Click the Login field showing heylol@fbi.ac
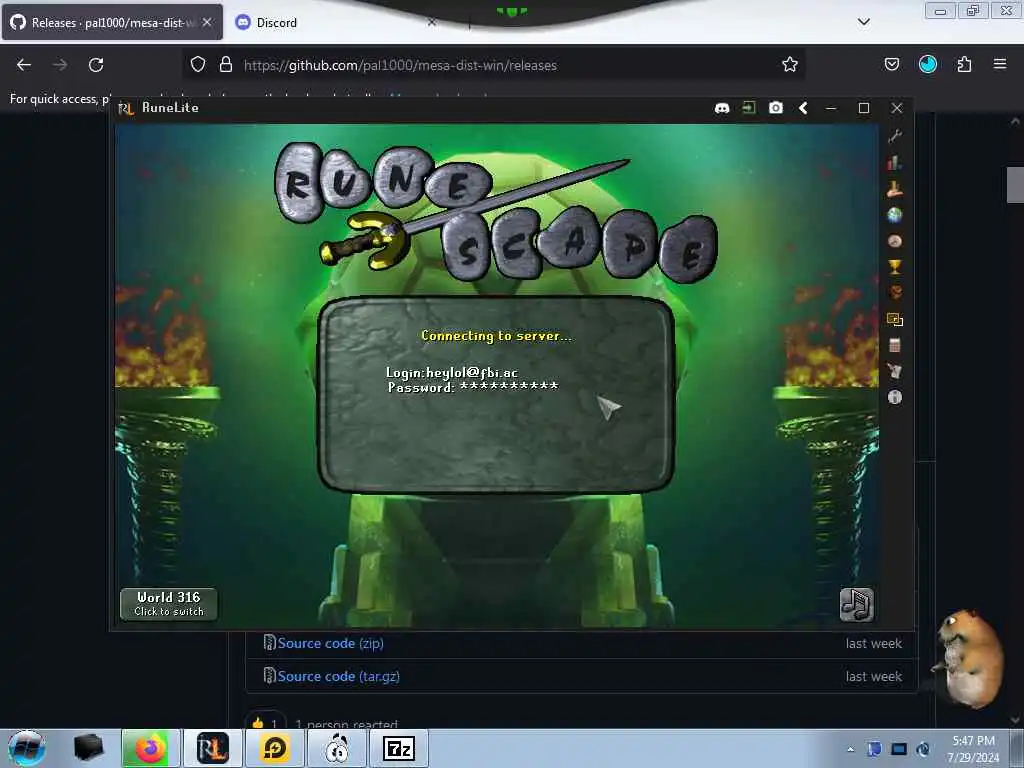 point(452,372)
